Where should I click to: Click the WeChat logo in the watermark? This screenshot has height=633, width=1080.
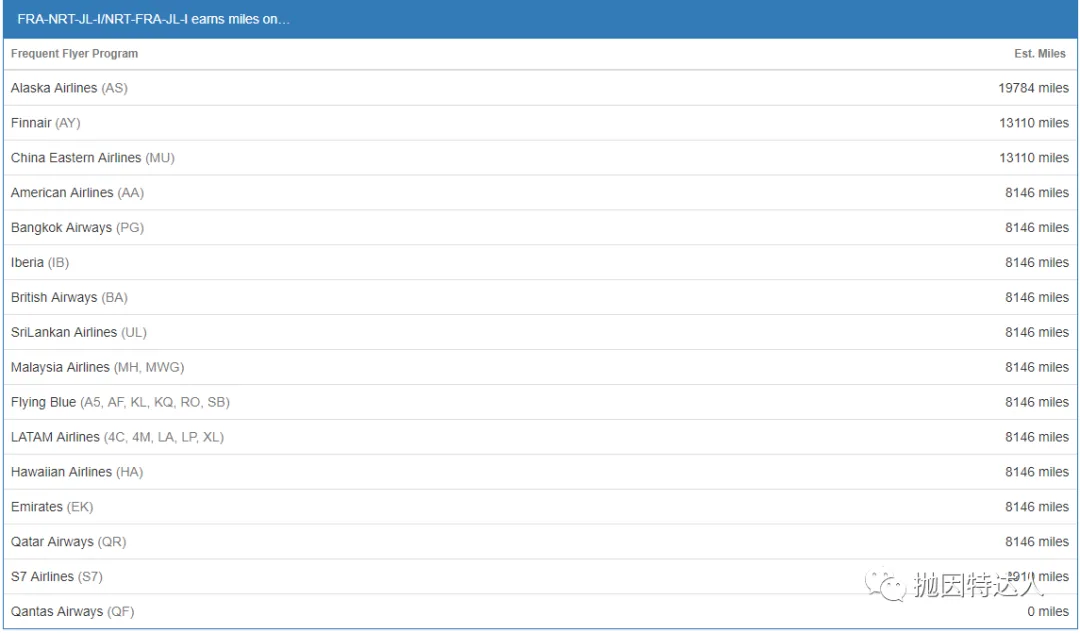click(886, 585)
